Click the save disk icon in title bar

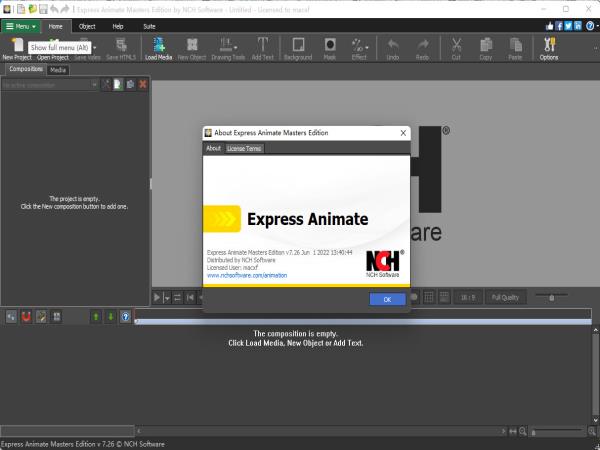(x=43, y=9)
